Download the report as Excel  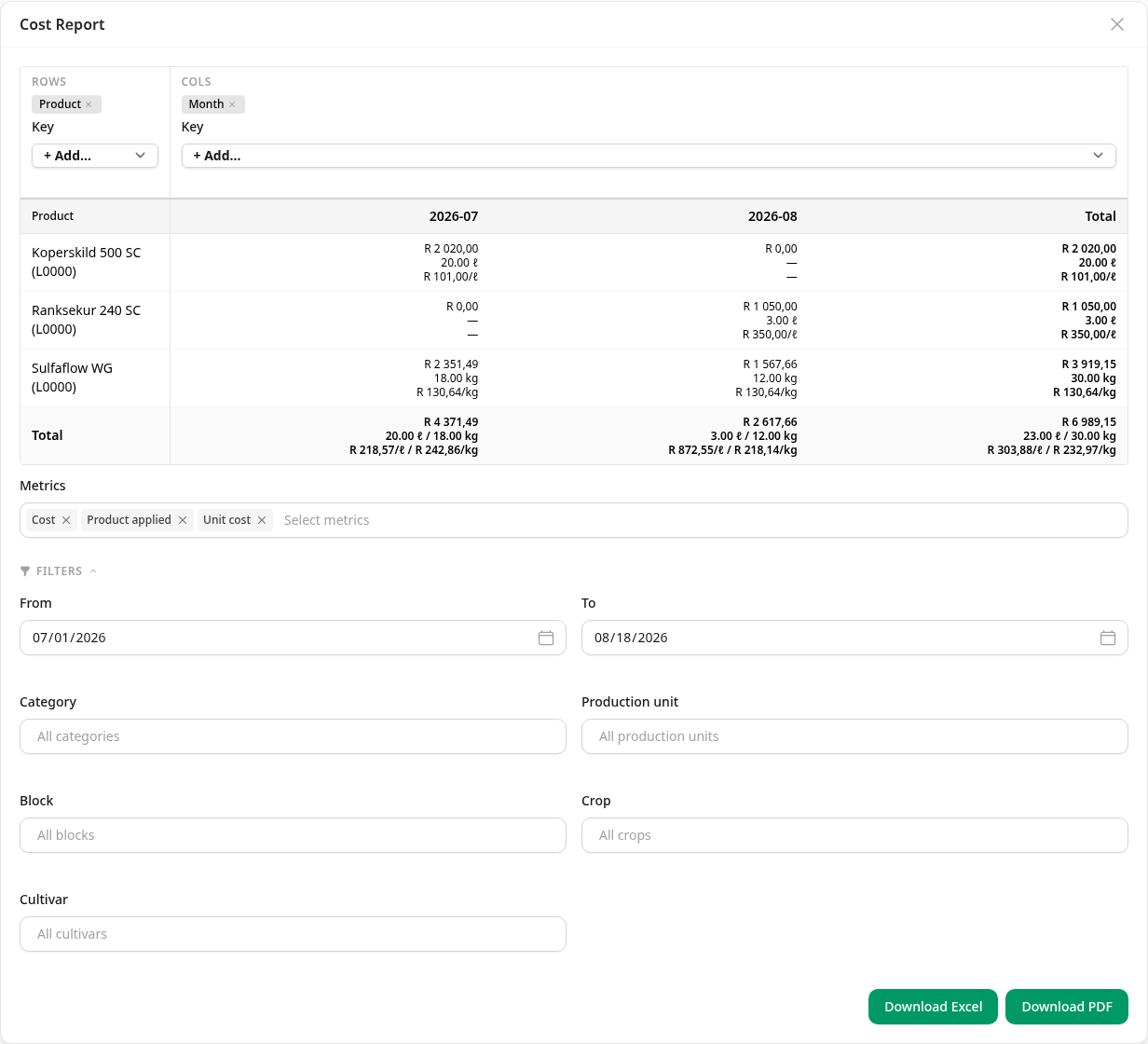point(933,1007)
